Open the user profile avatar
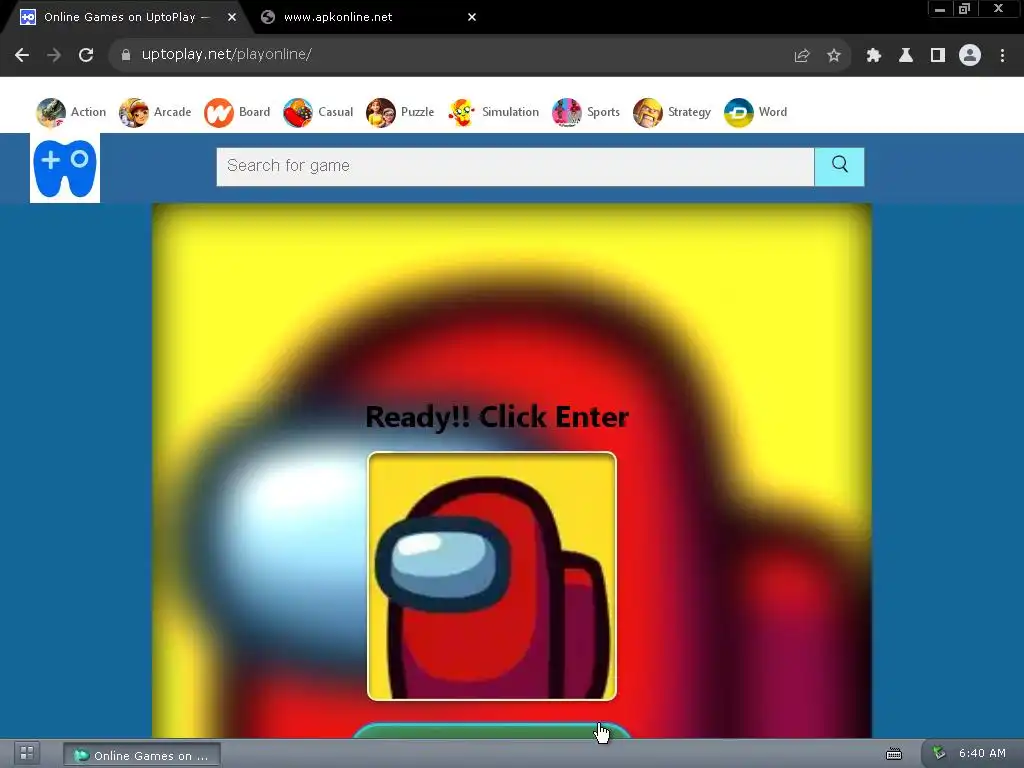This screenshot has height=768, width=1024. point(970,56)
